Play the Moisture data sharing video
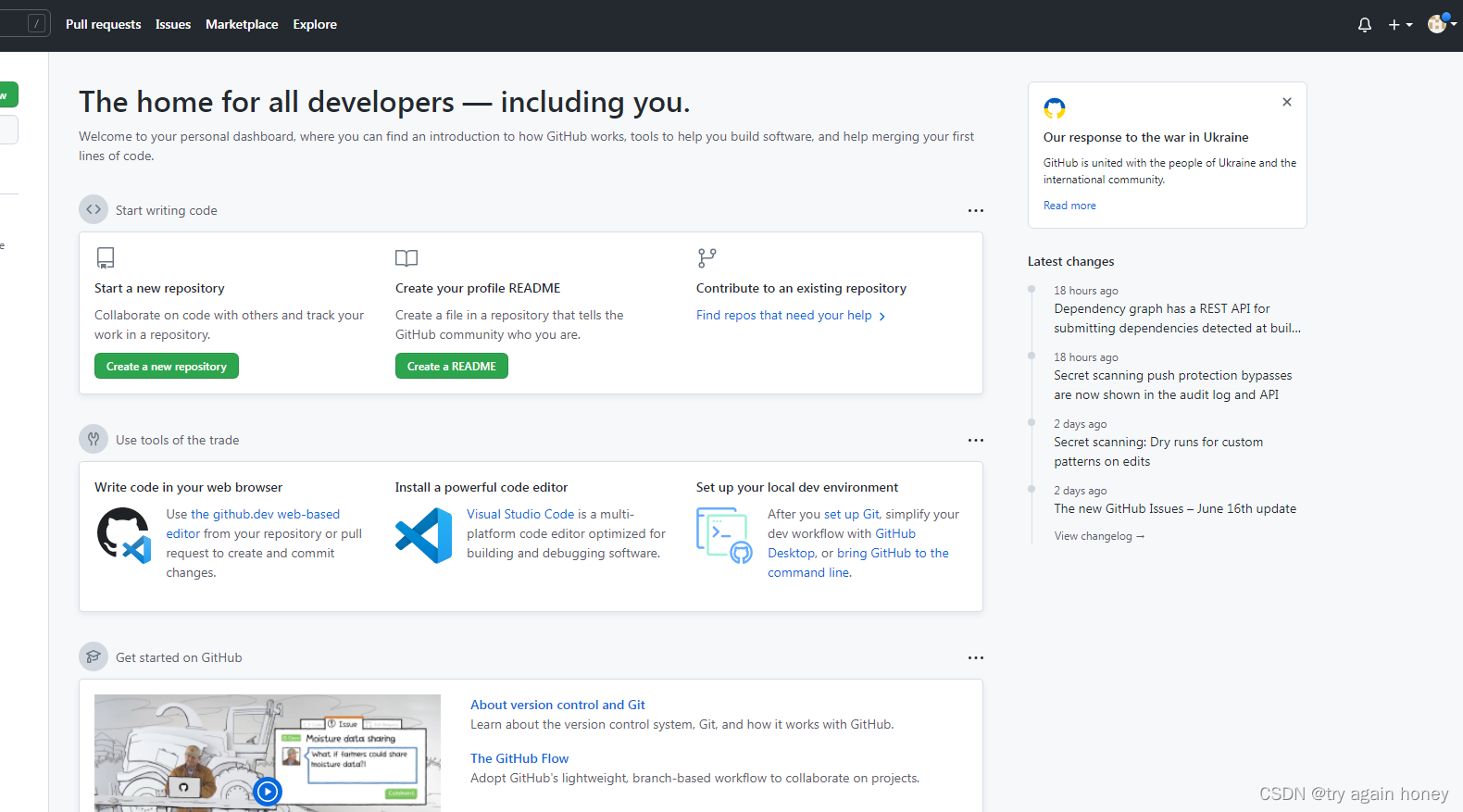The height and width of the screenshot is (812, 1463). 268,791
